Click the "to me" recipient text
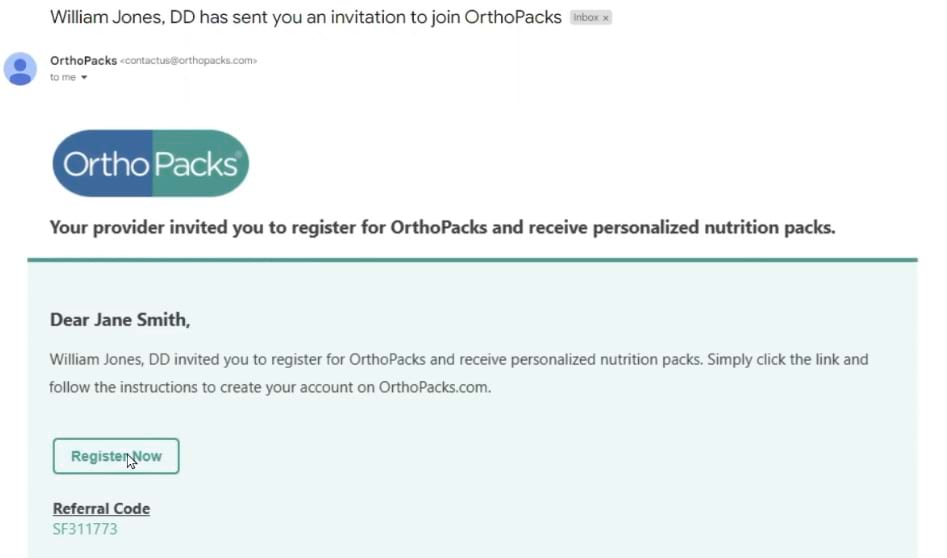This screenshot has height=558, width=947. point(62,78)
